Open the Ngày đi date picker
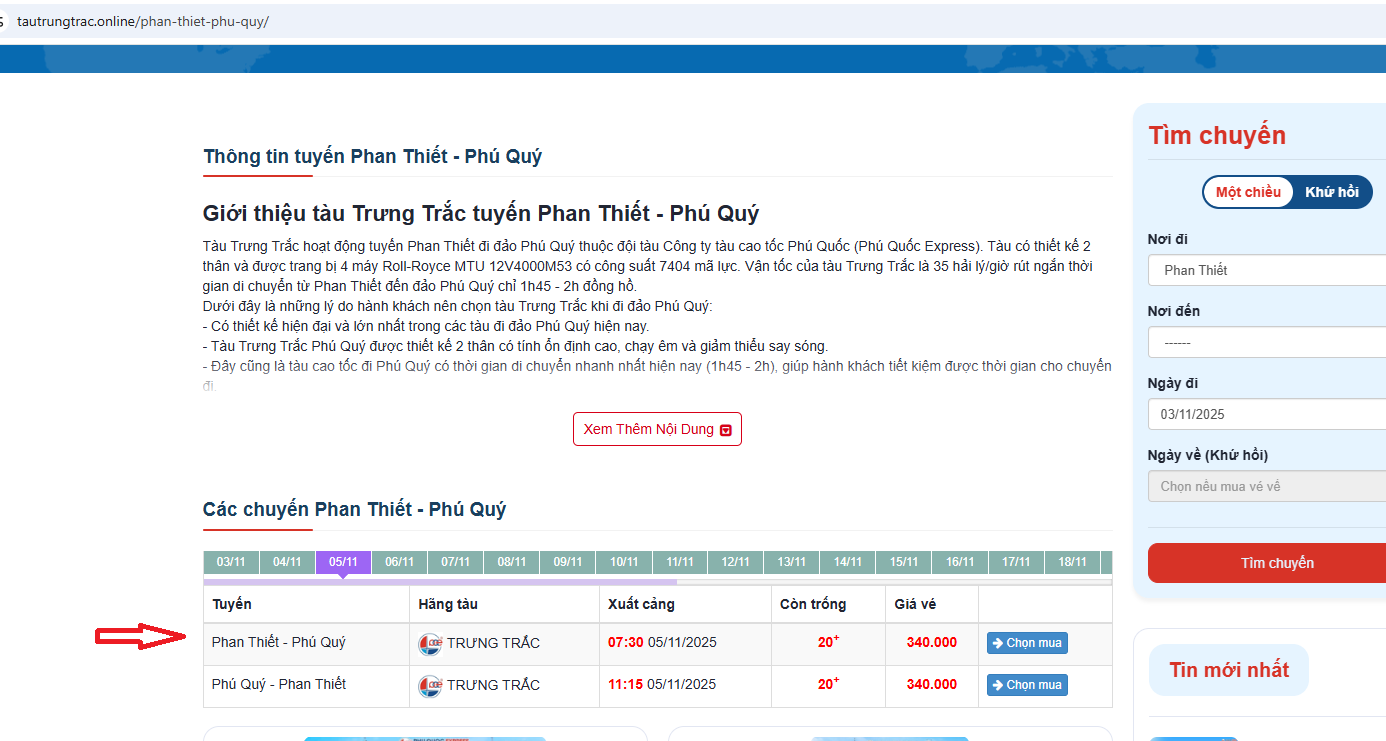The height and width of the screenshot is (741, 1386). click(1267, 414)
